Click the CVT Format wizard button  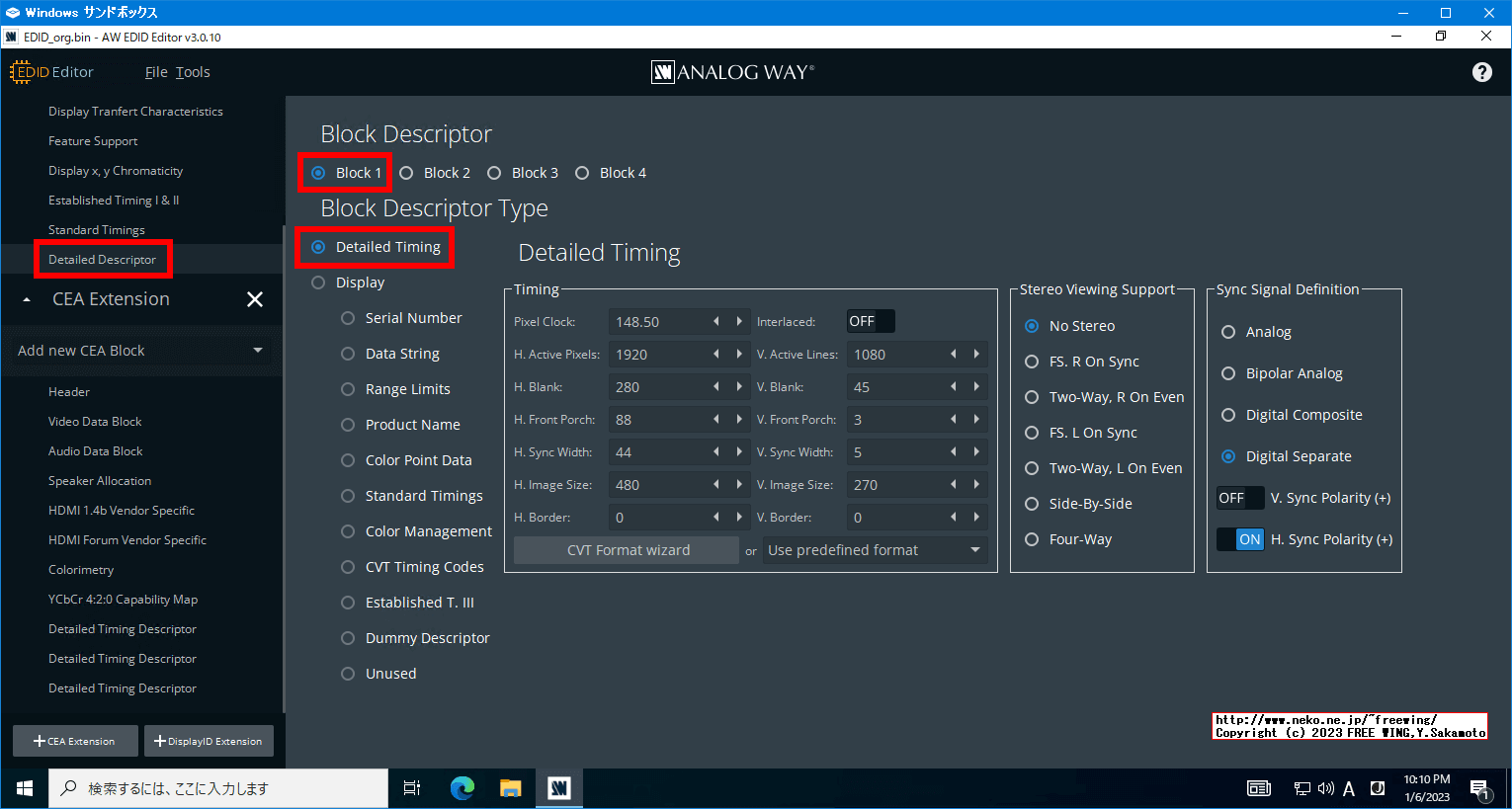tap(628, 550)
